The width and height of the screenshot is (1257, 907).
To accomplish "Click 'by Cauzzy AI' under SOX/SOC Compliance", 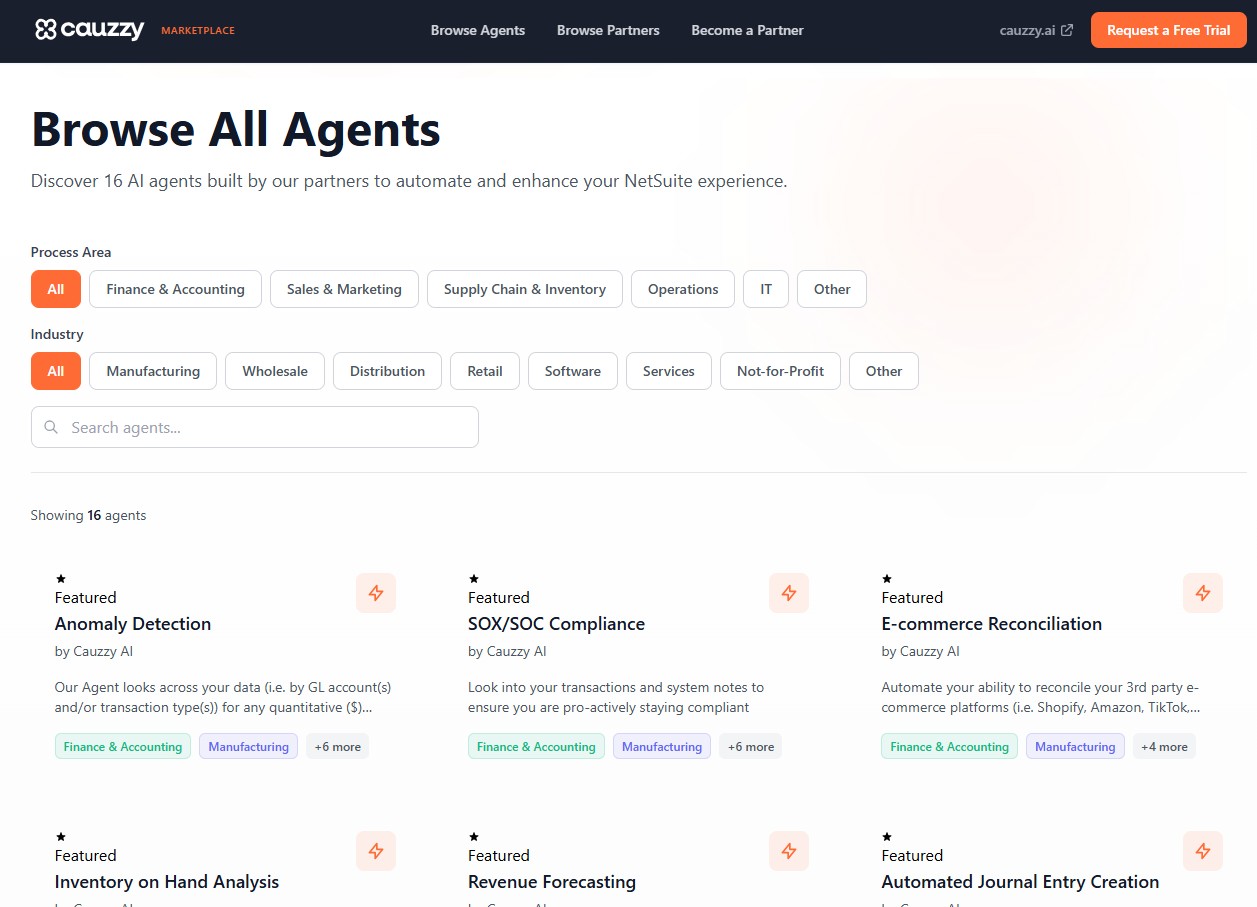I will (x=507, y=651).
